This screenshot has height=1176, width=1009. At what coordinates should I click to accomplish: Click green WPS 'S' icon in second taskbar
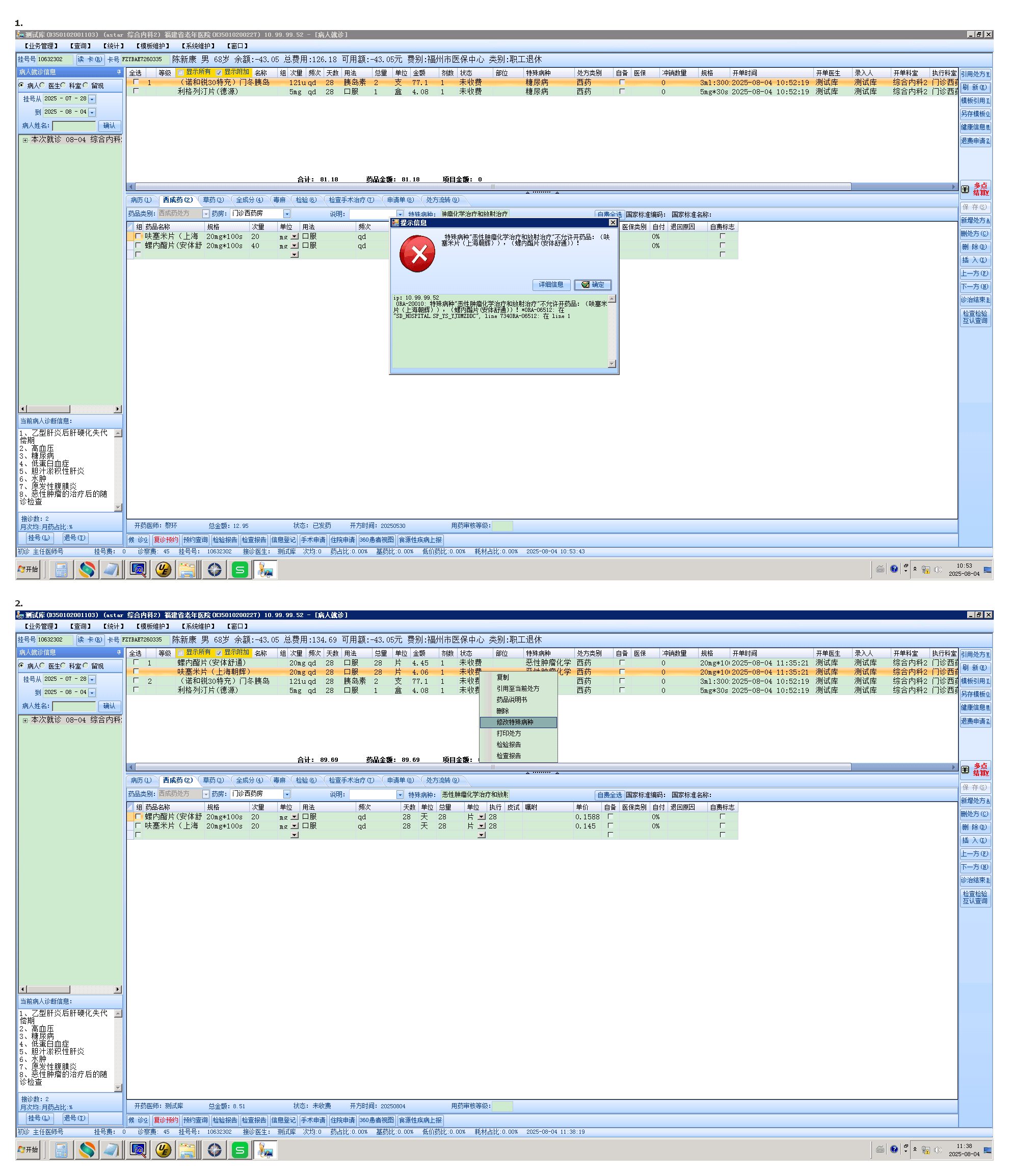tap(240, 1151)
